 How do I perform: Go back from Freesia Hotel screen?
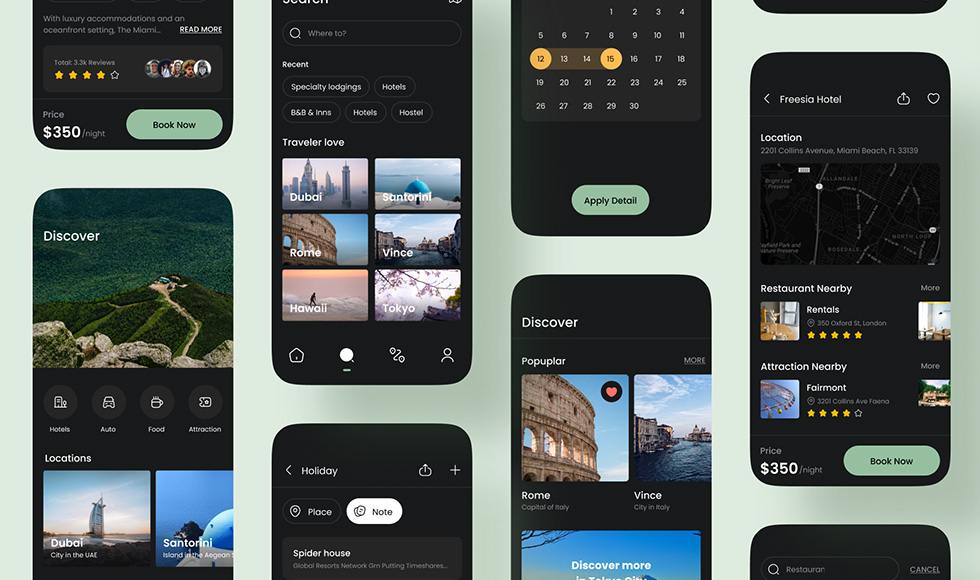767,99
